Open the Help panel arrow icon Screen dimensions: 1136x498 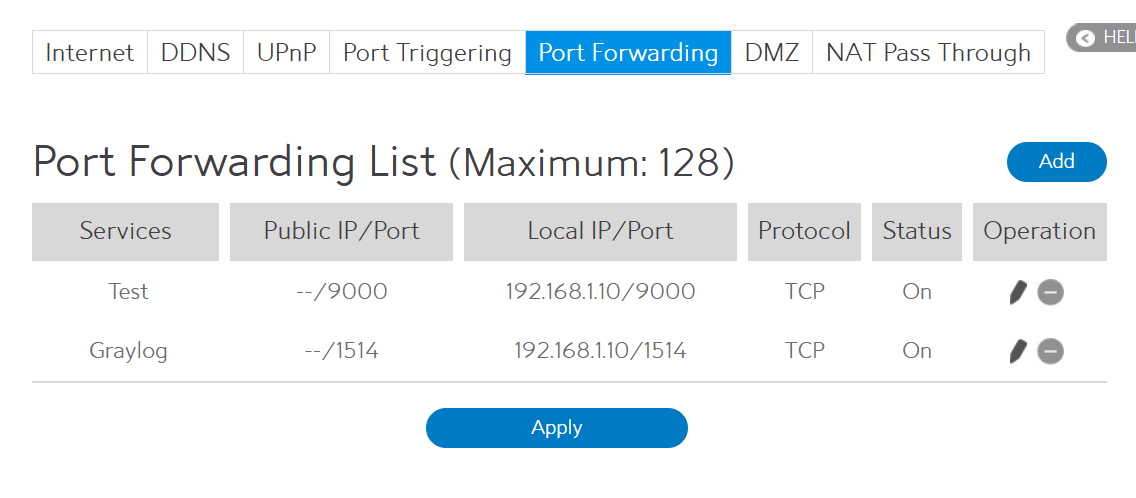[1085, 38]
